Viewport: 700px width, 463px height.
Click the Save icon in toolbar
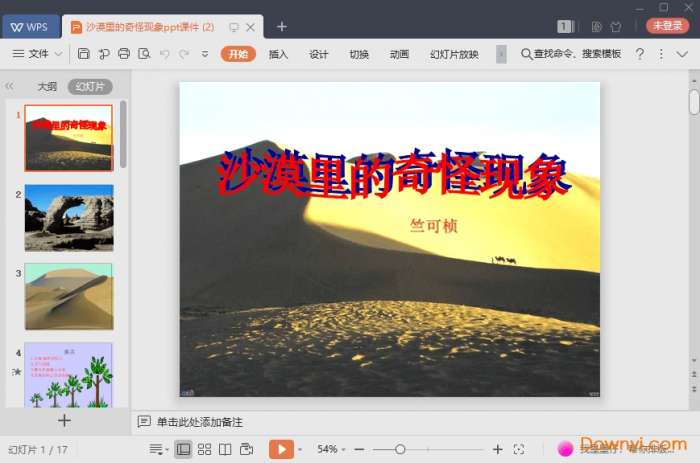click(x=83, y=54)
